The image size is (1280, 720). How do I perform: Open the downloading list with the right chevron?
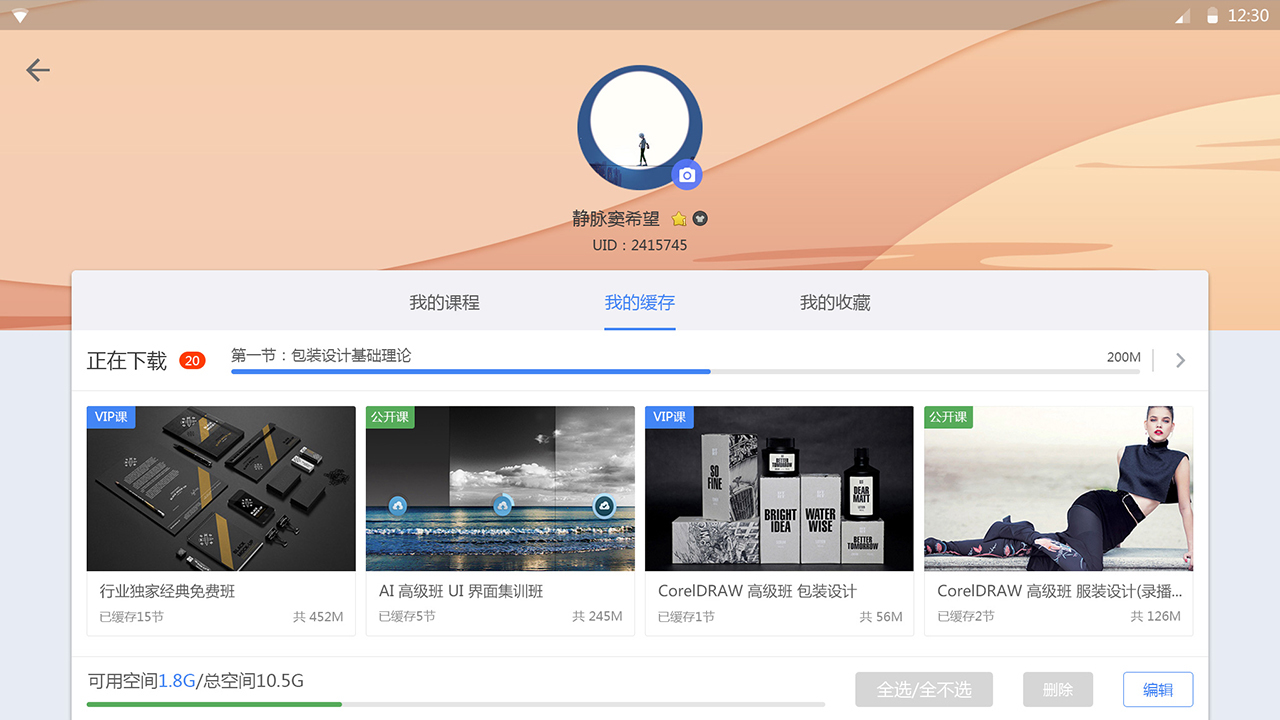tap(1181, 360)
